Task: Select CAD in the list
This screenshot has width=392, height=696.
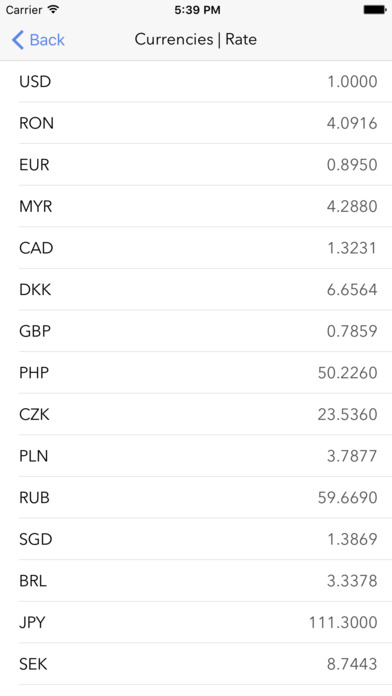Action: (x=196, y=248)
